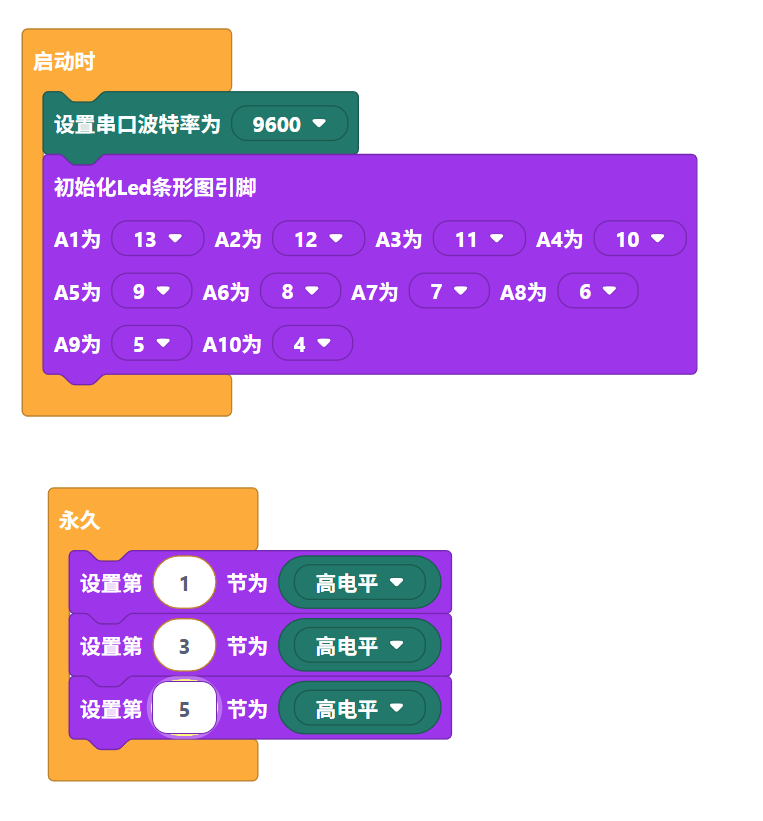Viewport: 763px width, 821px height.
Task: Open the A9 pin dropdown showing 5
Action: click(151, 344)
